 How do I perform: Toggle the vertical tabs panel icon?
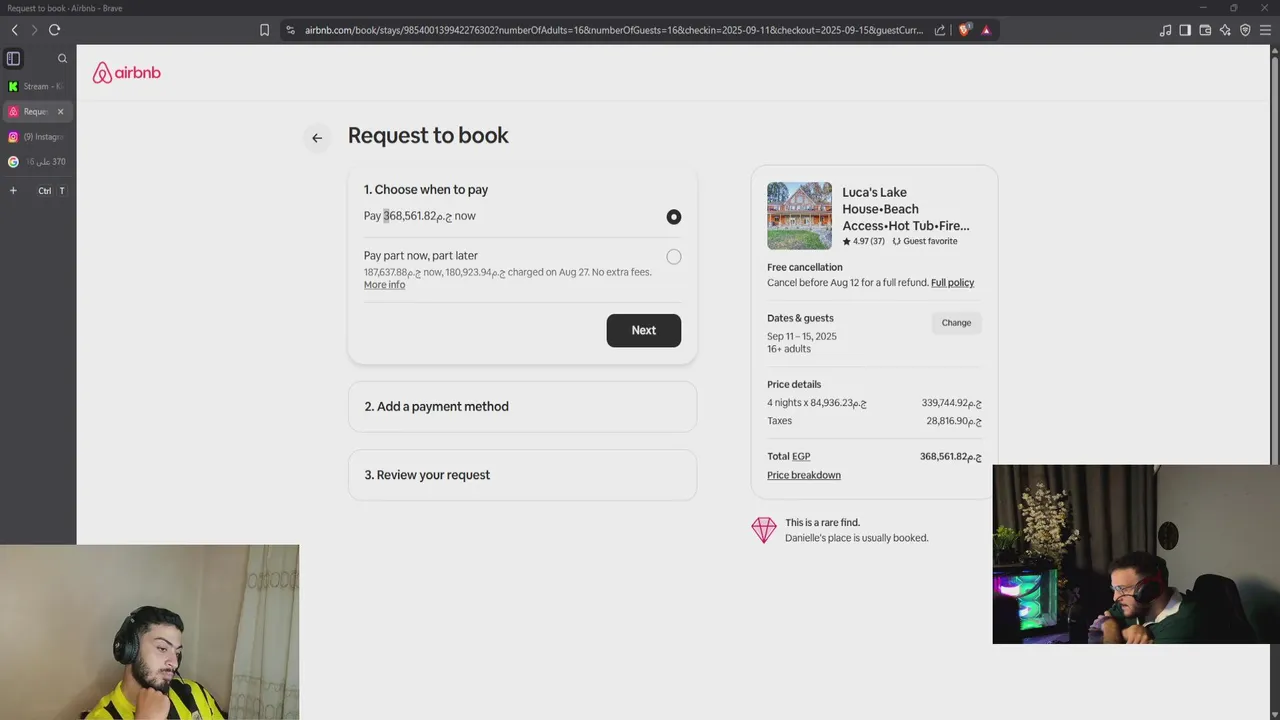[x=13, y=59]
